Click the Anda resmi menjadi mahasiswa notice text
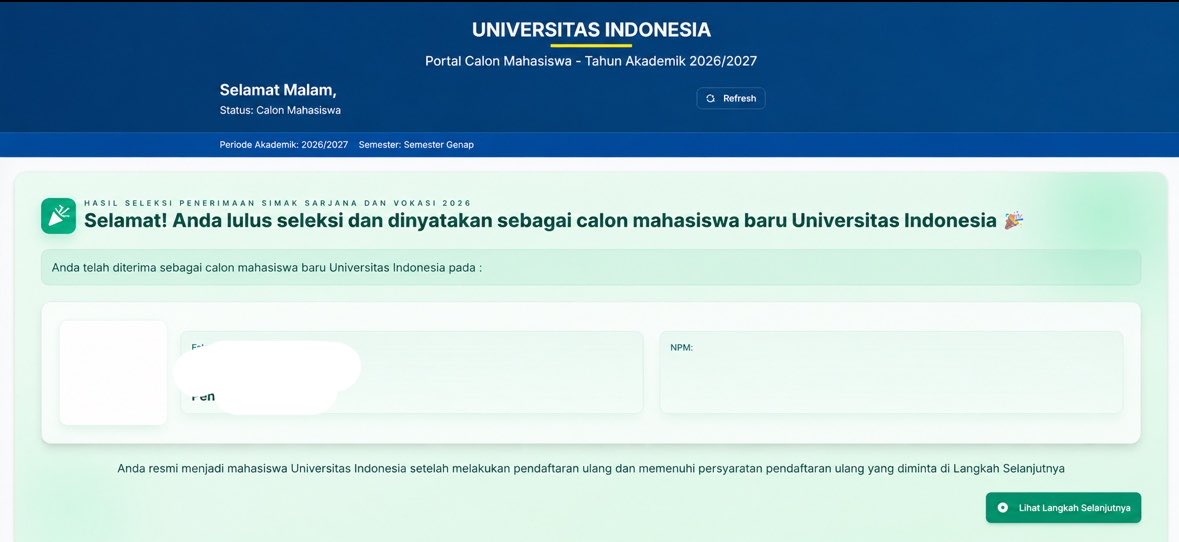This screenshot has height=542, width=1179. click(591, 468)
